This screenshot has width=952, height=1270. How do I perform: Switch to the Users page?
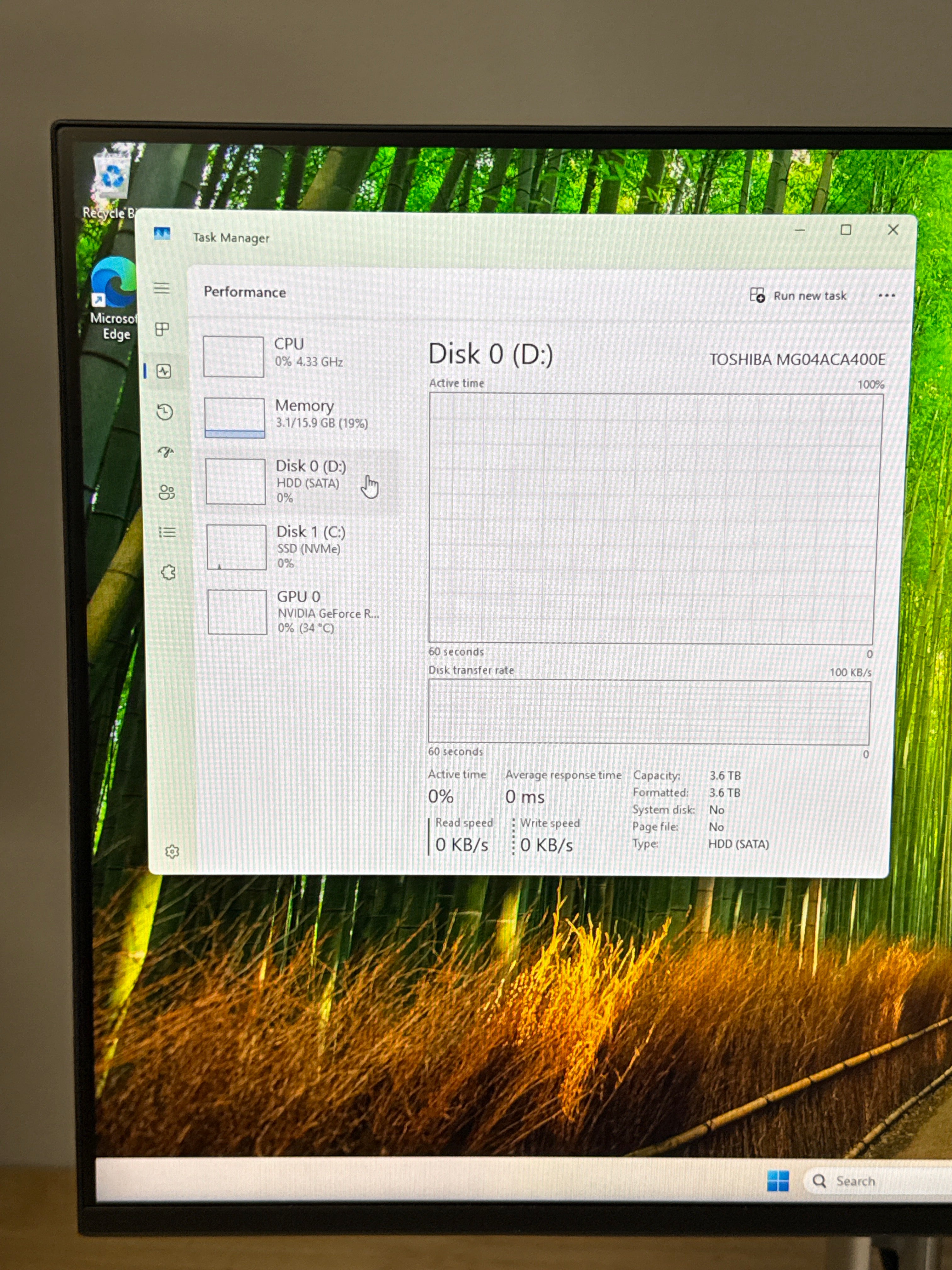167,493
